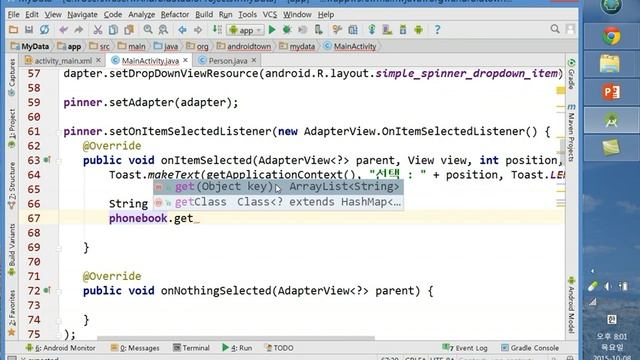Open Terminal tool window
Image resolution: width=640 pixels, height=360 pixels.
(x=191, y=348)
